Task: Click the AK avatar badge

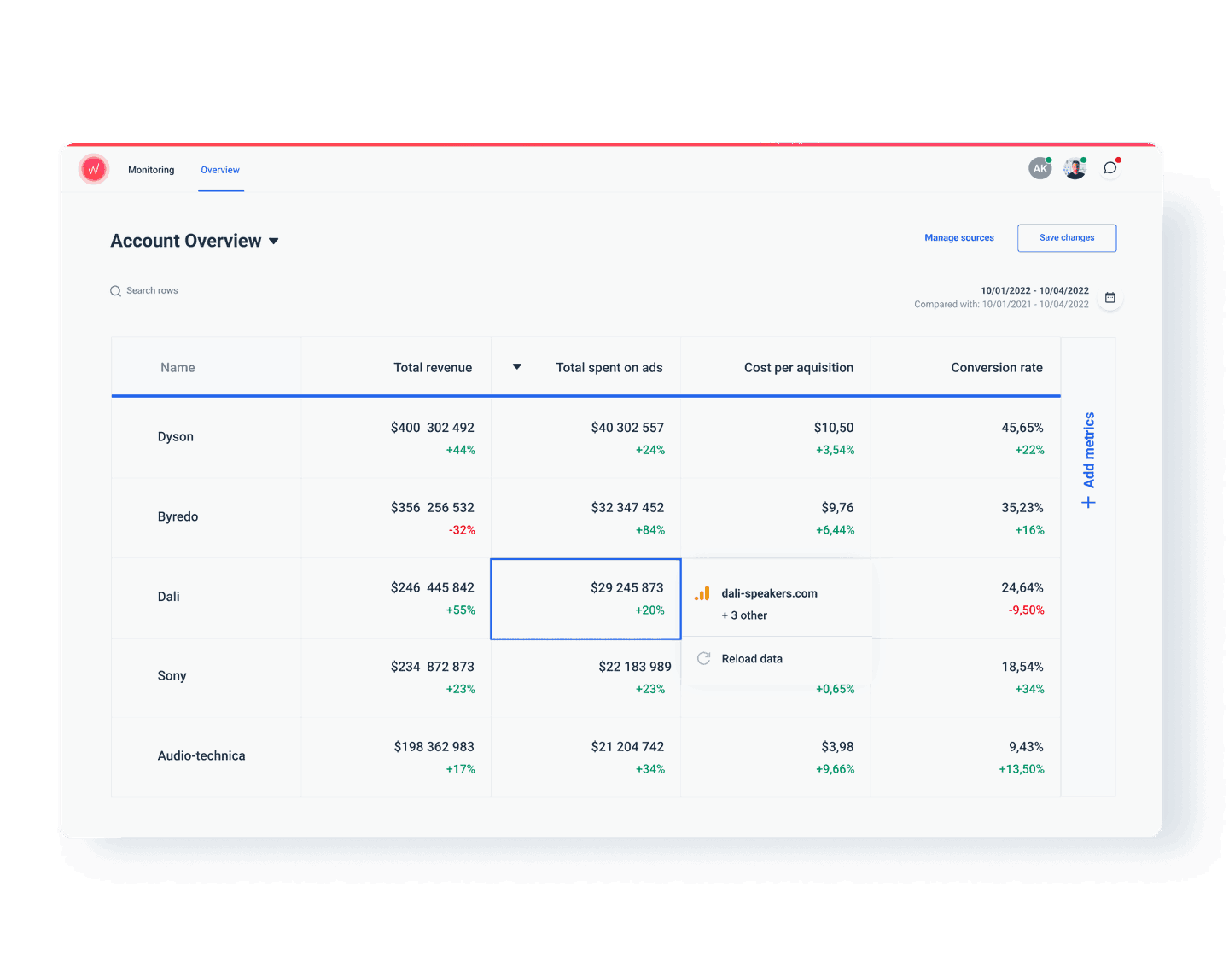Action: pos(1040,168)
